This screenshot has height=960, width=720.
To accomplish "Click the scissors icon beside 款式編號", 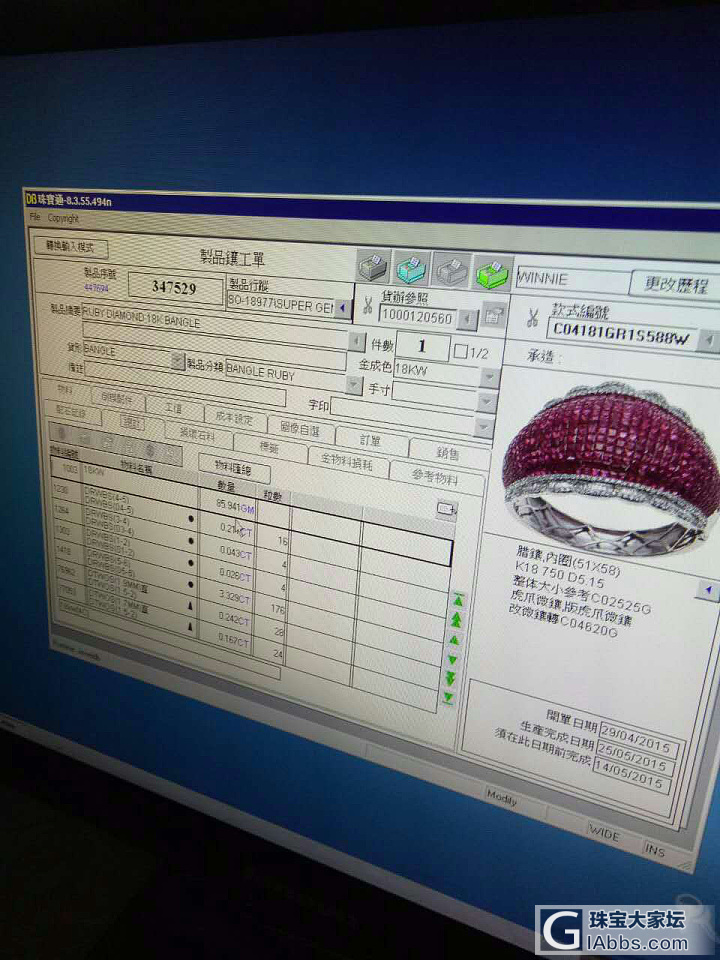I will coord(532,317).
